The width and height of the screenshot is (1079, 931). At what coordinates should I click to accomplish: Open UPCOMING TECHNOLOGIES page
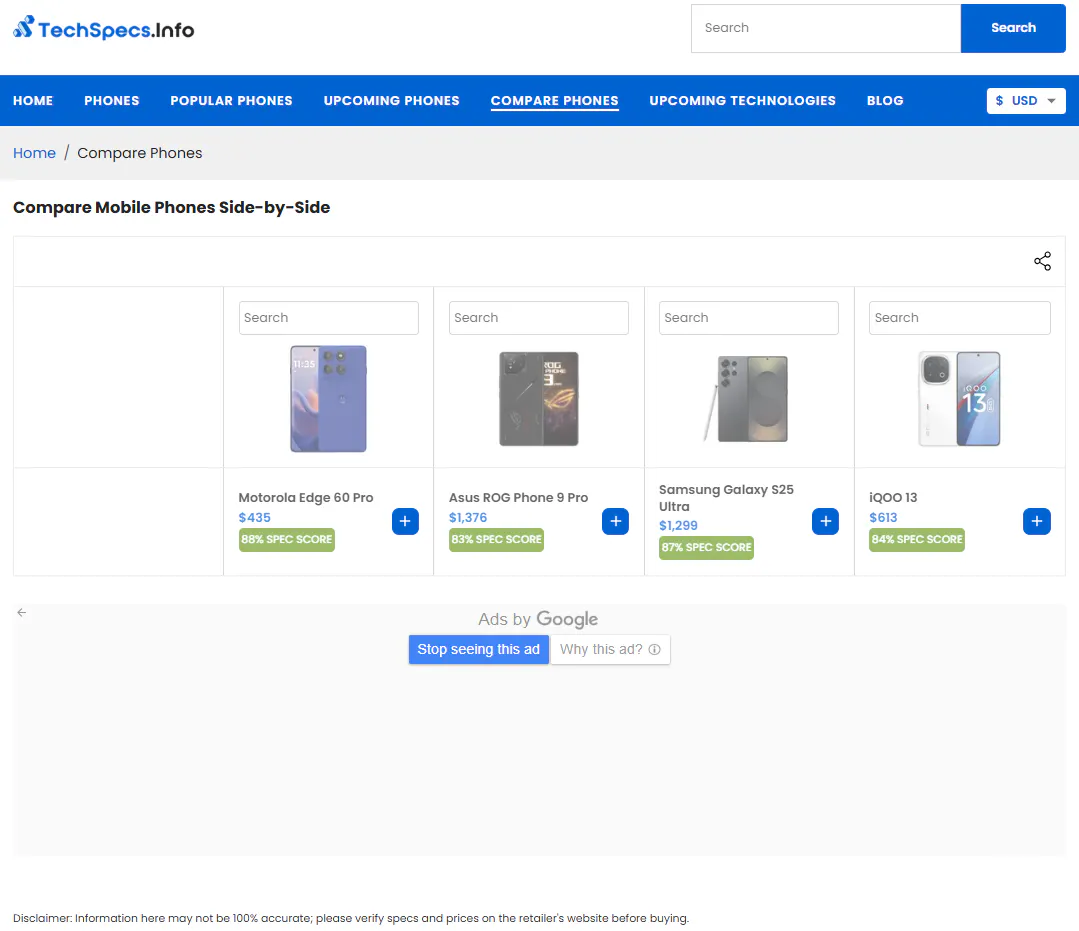(x=743, y=100)
